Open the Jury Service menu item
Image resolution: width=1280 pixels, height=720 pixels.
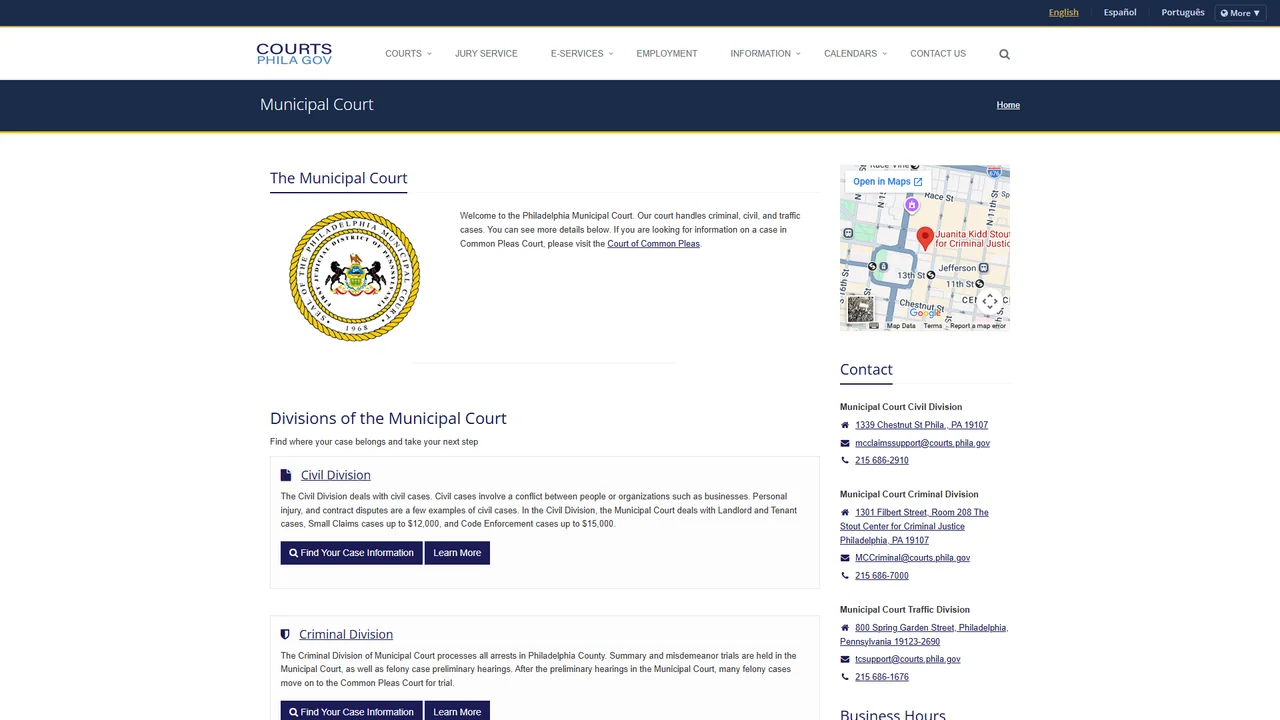point(486,54)
